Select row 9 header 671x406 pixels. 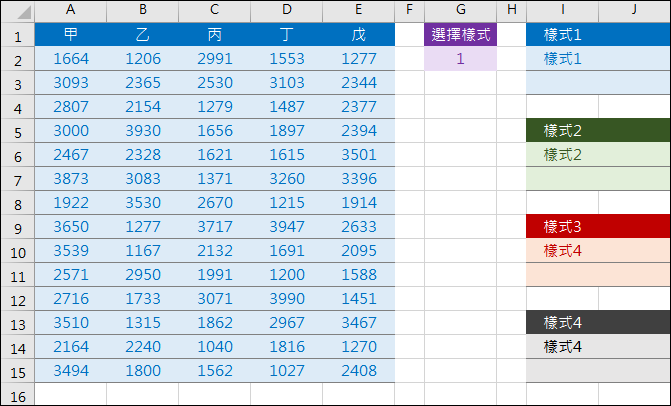[x=18, y=226]
